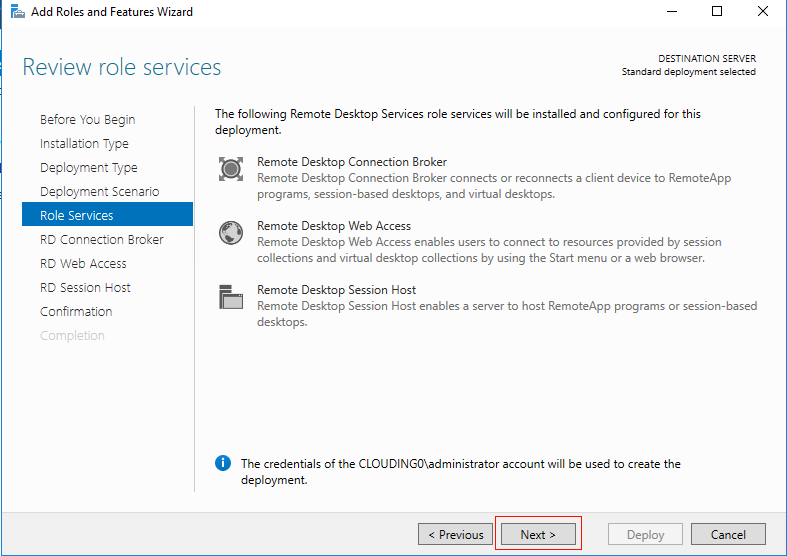Click the Review role services page title
This screenshot has height=556, width=787.
coord(121,67)
